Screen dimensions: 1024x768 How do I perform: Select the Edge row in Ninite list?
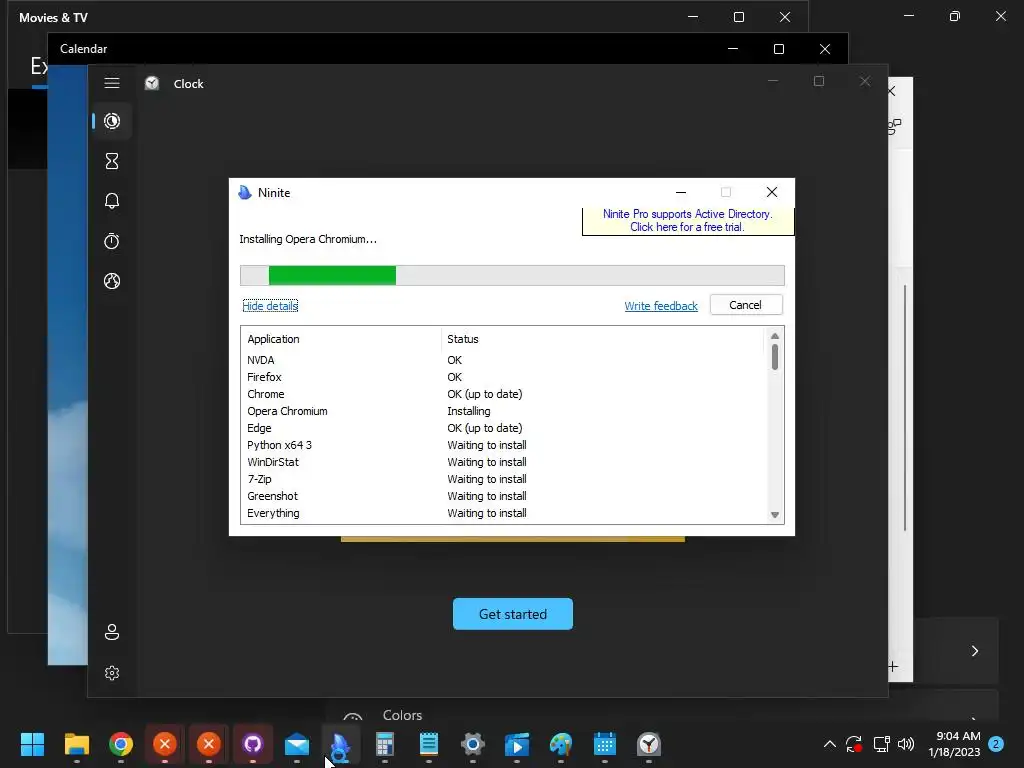tap(502, 428)
